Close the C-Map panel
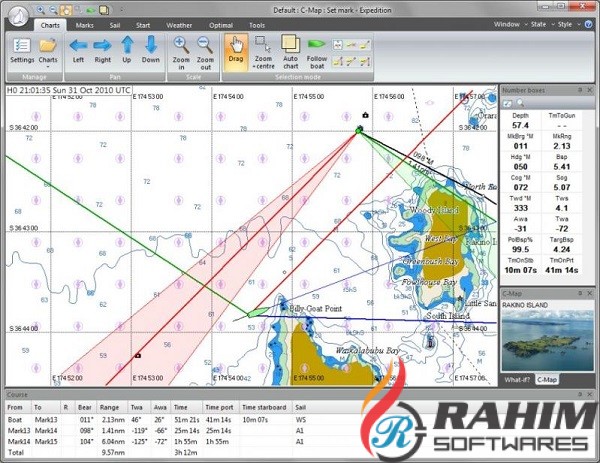 tap(590, 293)
